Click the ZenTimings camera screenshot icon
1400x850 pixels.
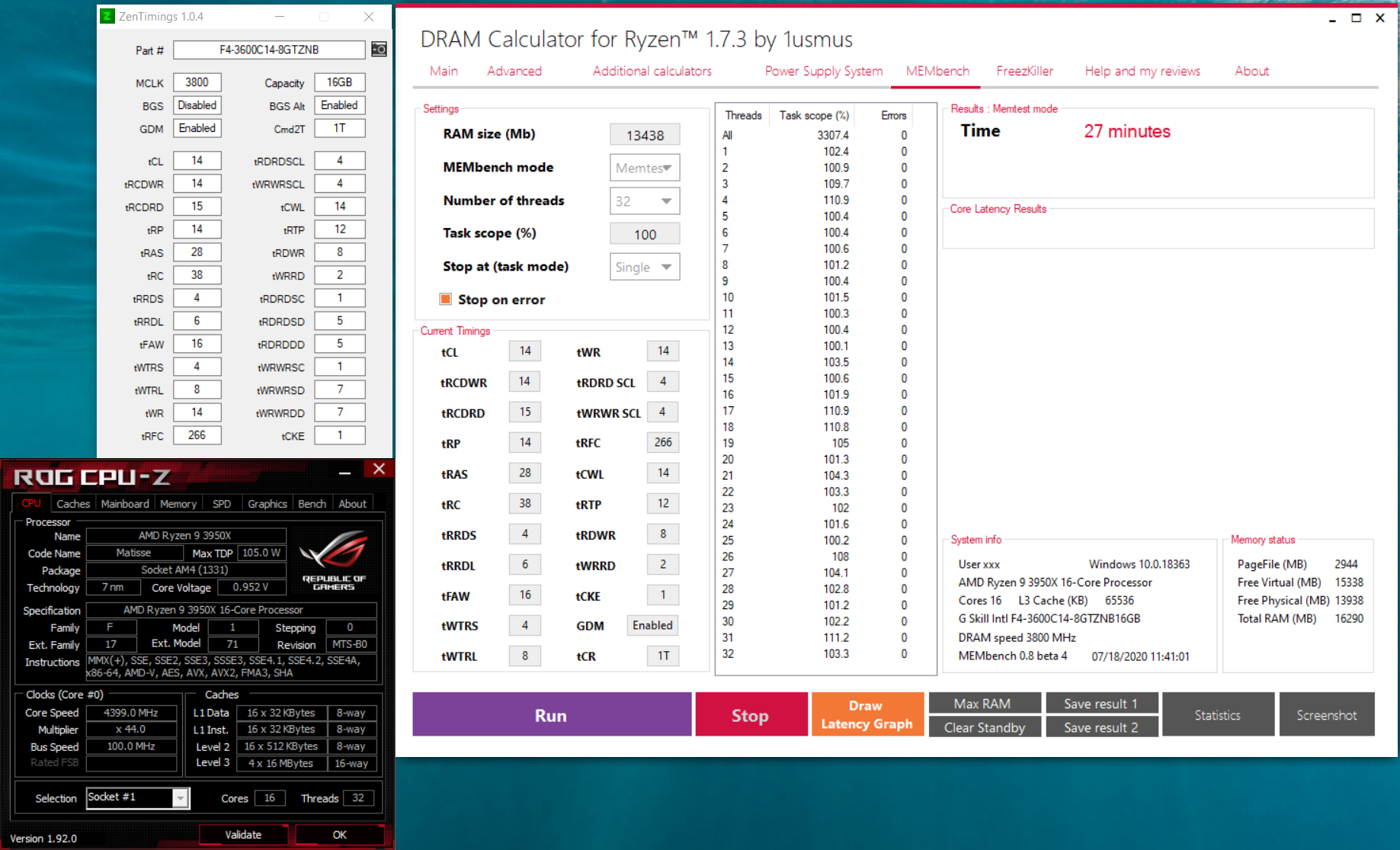coord(379,50)
